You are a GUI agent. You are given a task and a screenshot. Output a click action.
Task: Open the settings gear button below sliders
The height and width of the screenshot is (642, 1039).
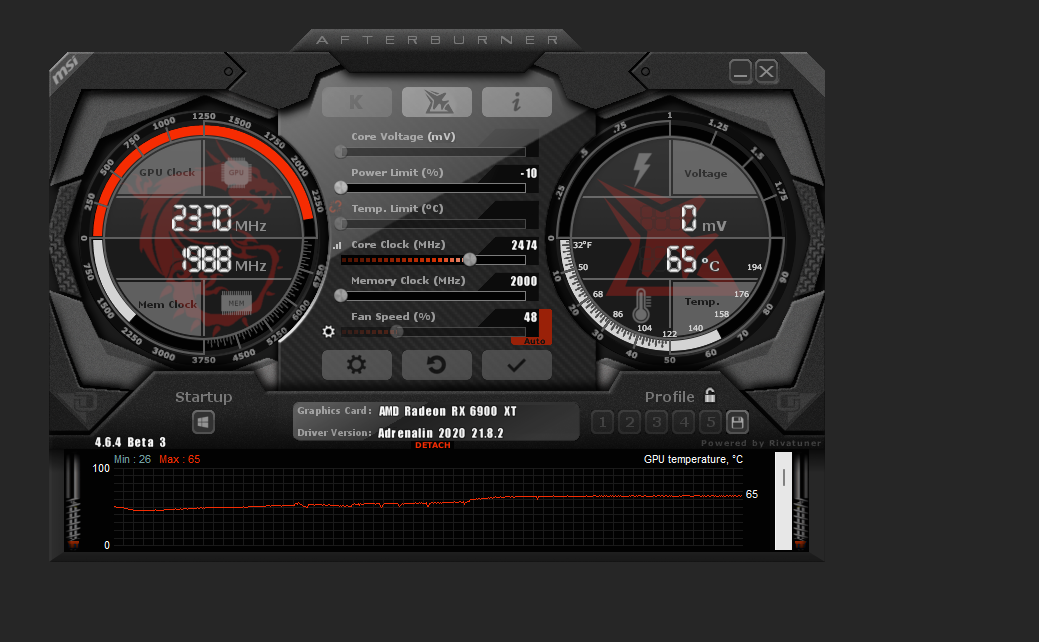tap(356, 365)
